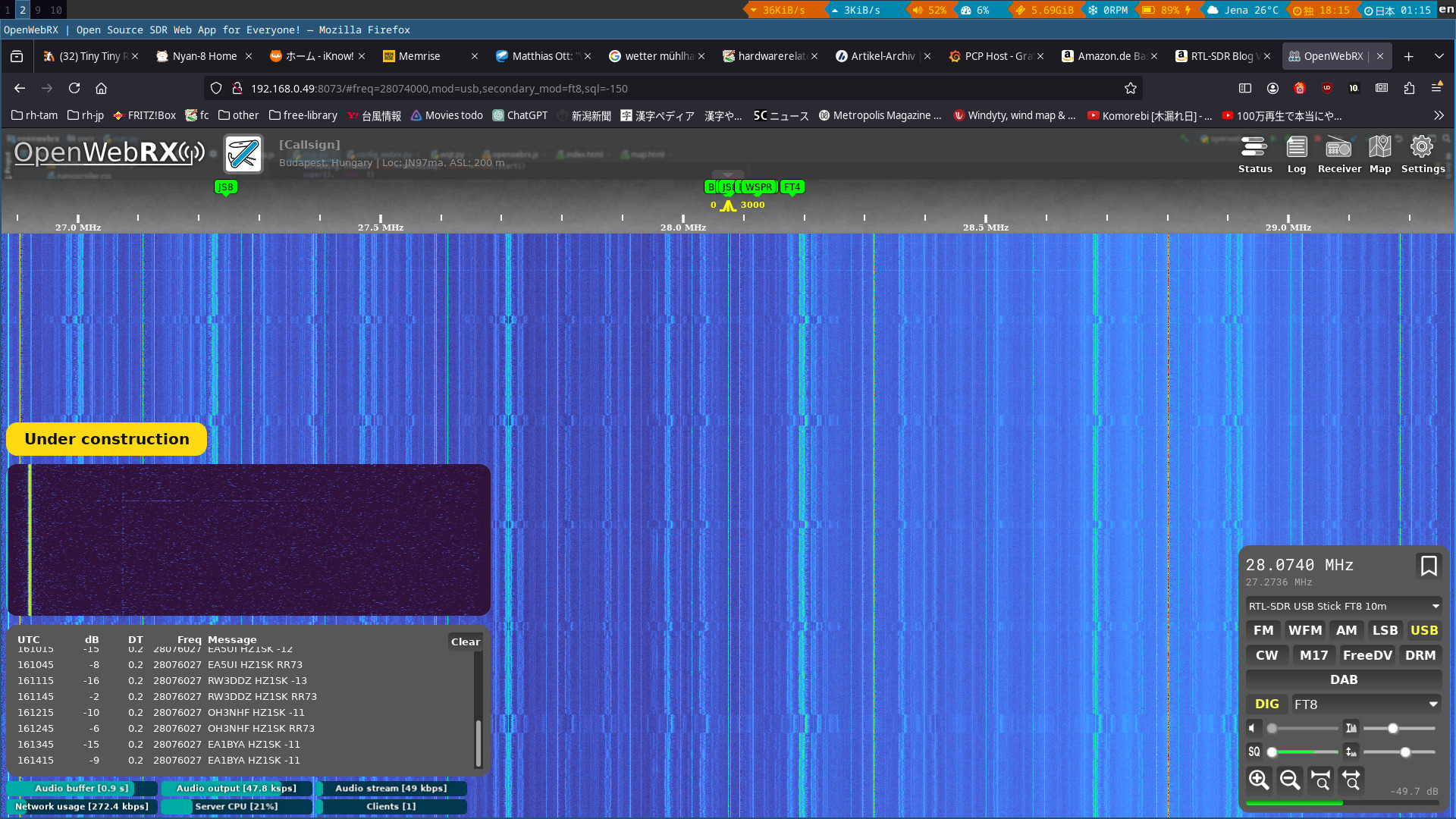Zoom out the waterfall one step
The height and width of the screenshot is (819, 1456).
click(1290, 780)
